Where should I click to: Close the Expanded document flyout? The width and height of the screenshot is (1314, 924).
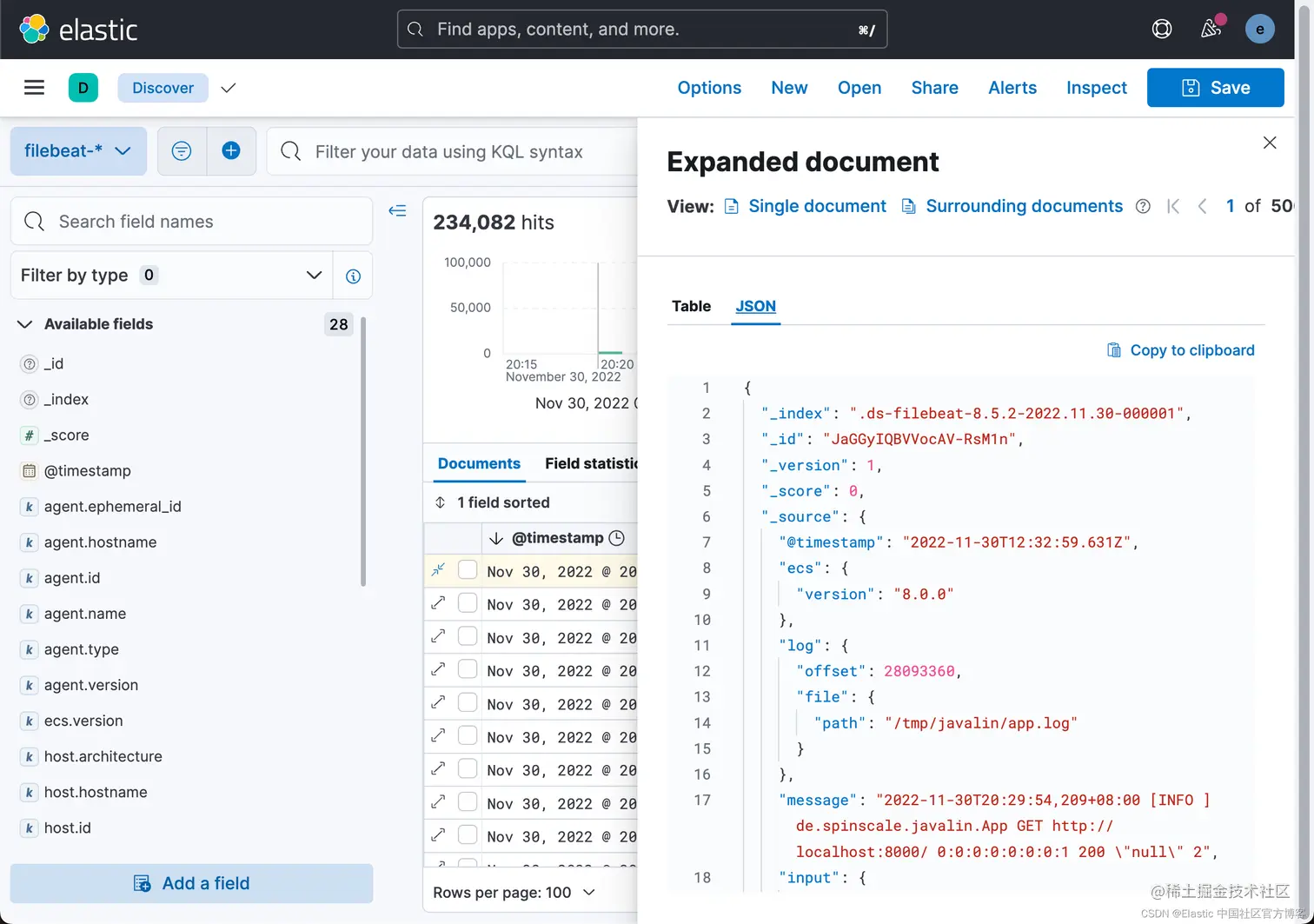[x=1270, y=143]
